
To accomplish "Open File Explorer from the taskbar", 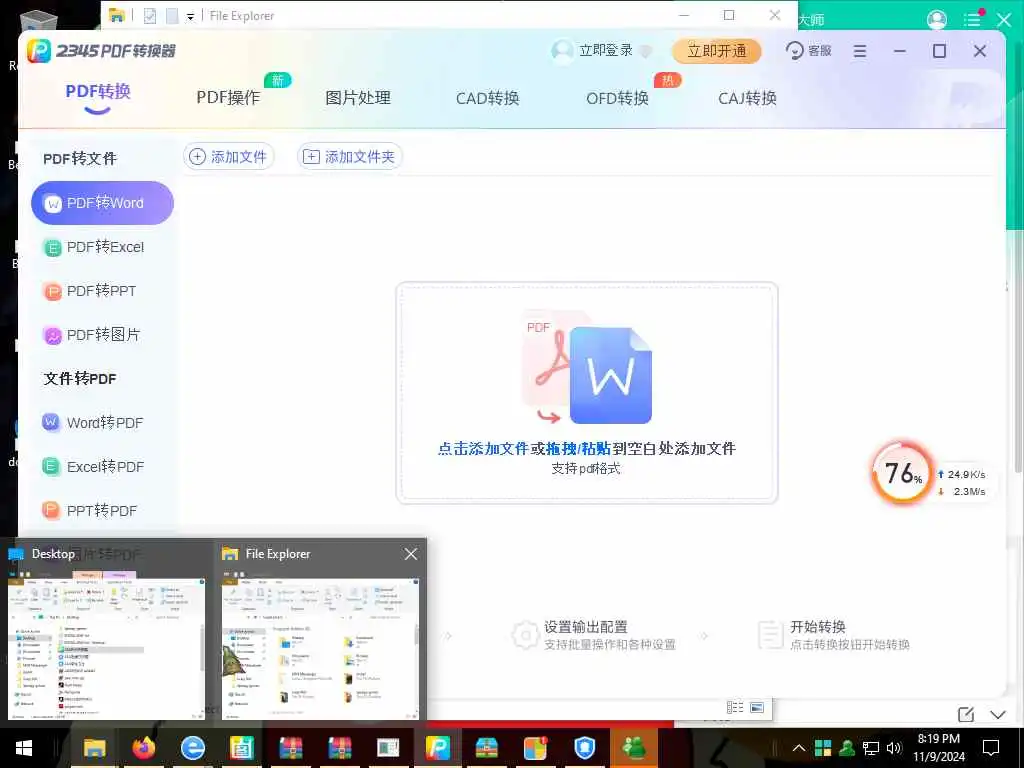I will [x=94, y=748].
